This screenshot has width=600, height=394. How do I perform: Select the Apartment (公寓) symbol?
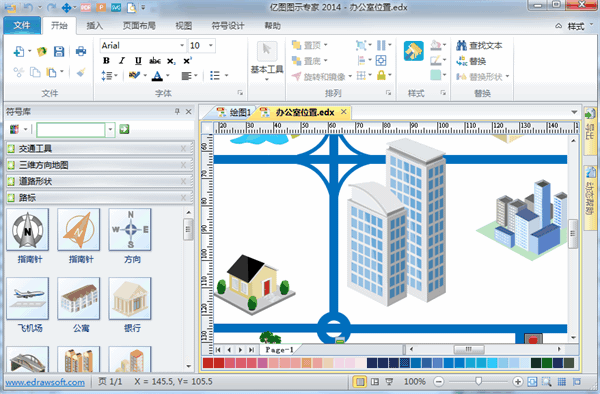click(x=79, y=299)
